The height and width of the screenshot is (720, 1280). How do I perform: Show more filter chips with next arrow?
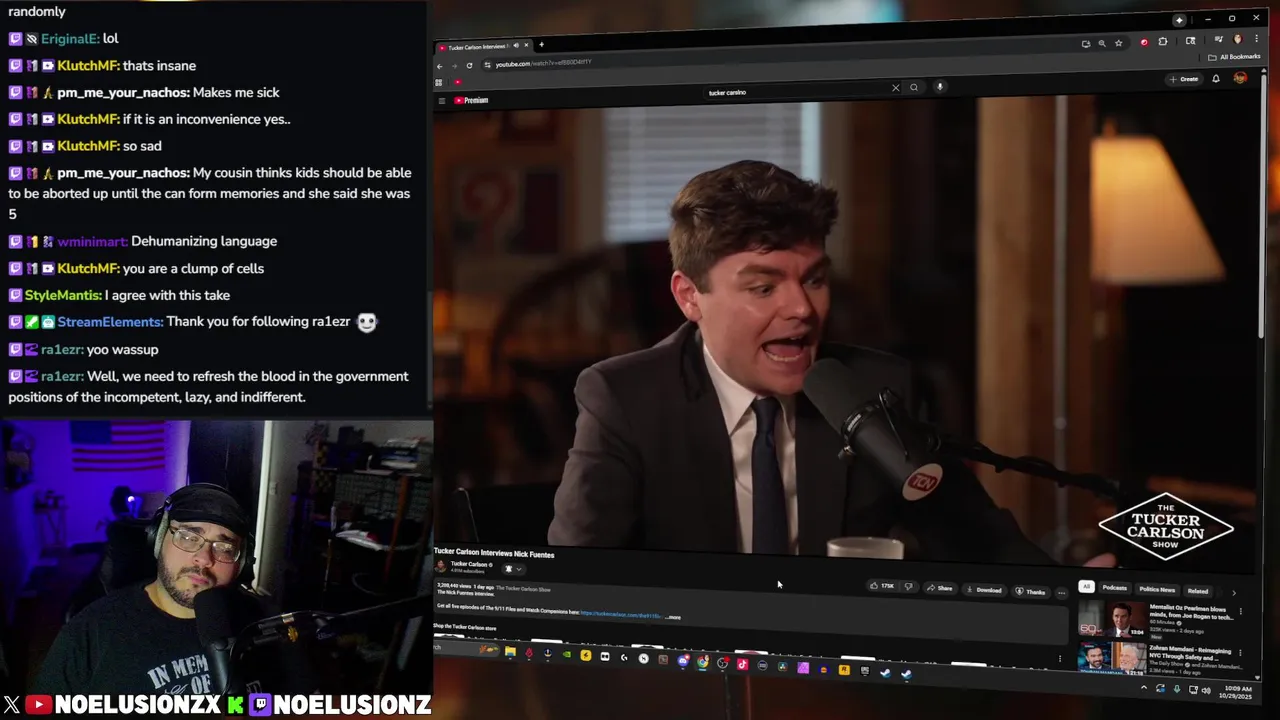click(1233, 593)
